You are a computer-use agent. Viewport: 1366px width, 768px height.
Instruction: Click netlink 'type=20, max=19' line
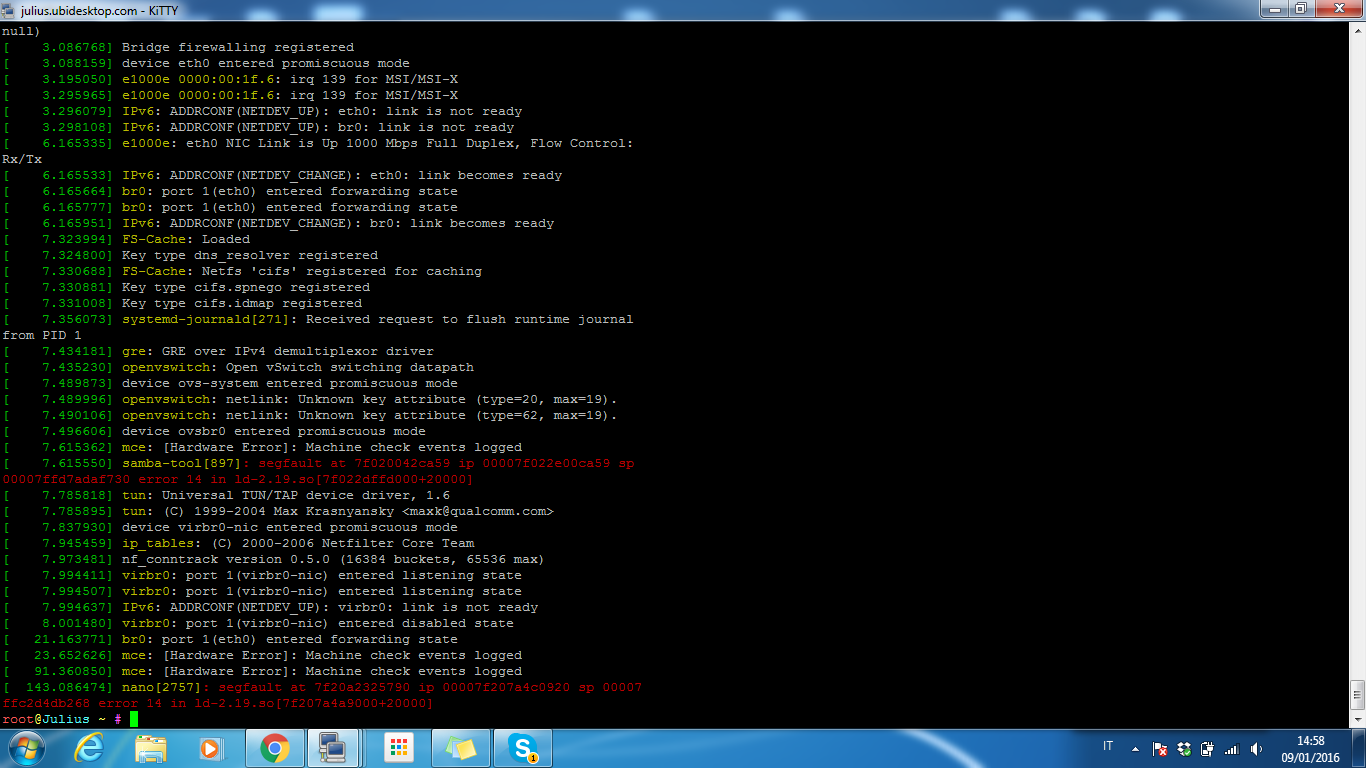click(310, 399)
